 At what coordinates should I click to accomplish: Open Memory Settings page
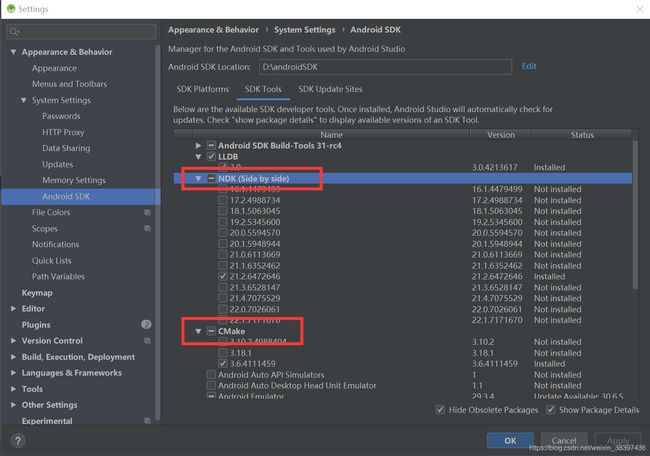(x=74, y=180)
